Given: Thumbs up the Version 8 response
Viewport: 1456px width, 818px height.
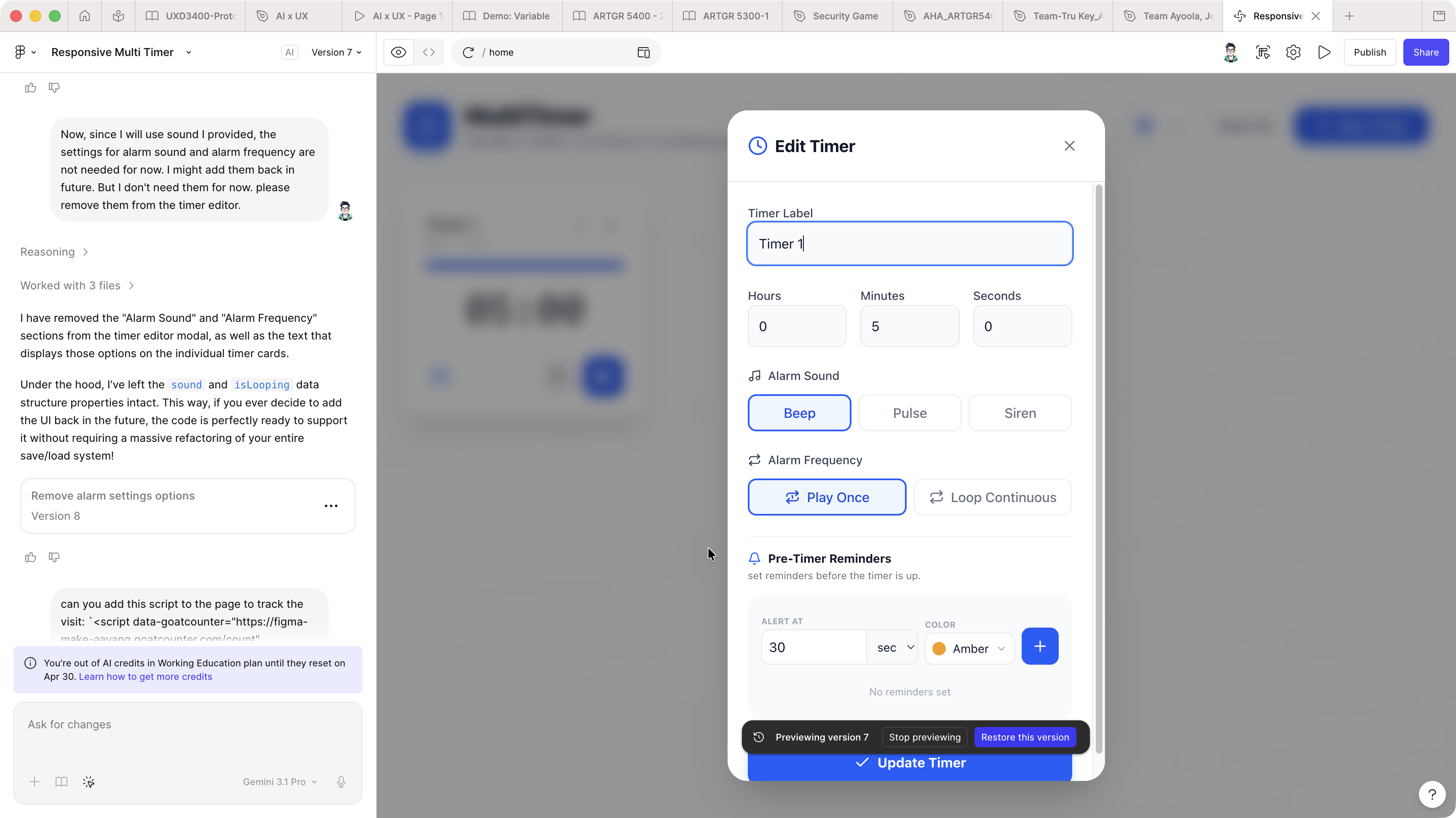Looking at the screenshot, I should click(x=30, y=557).
